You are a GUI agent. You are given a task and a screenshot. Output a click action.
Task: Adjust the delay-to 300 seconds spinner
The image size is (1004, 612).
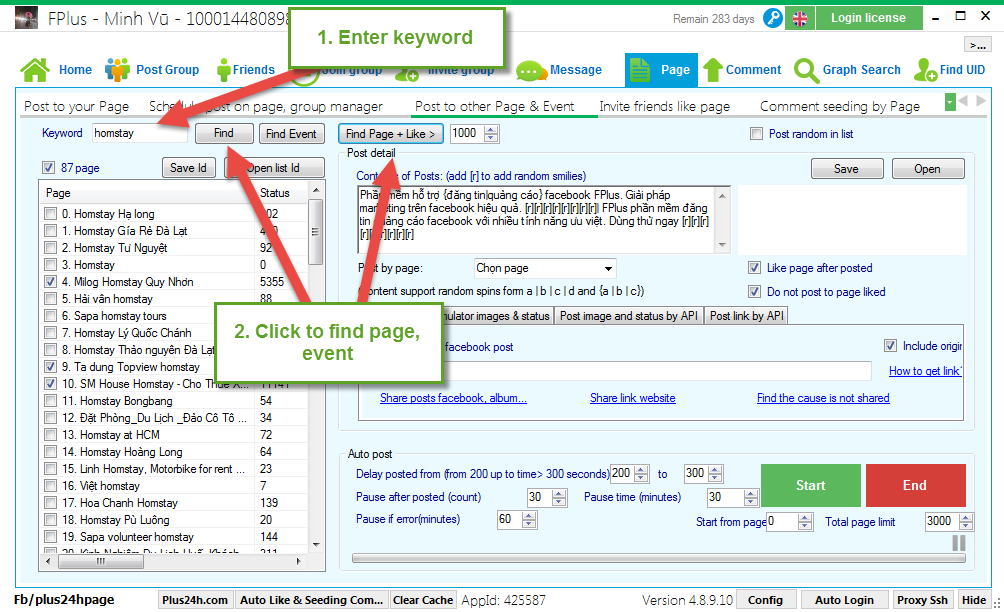pyautogui.click(x=716, y=474)
